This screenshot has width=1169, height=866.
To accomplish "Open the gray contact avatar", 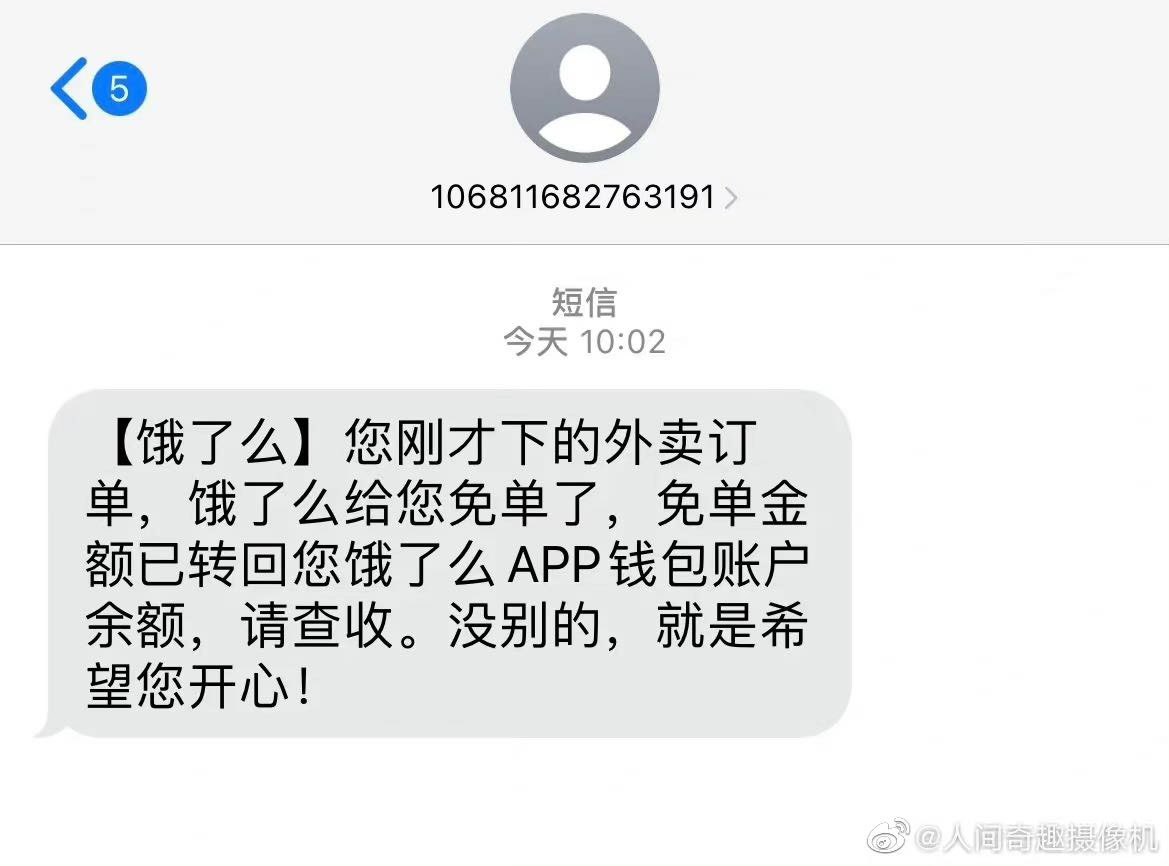I will pos(584,88).
